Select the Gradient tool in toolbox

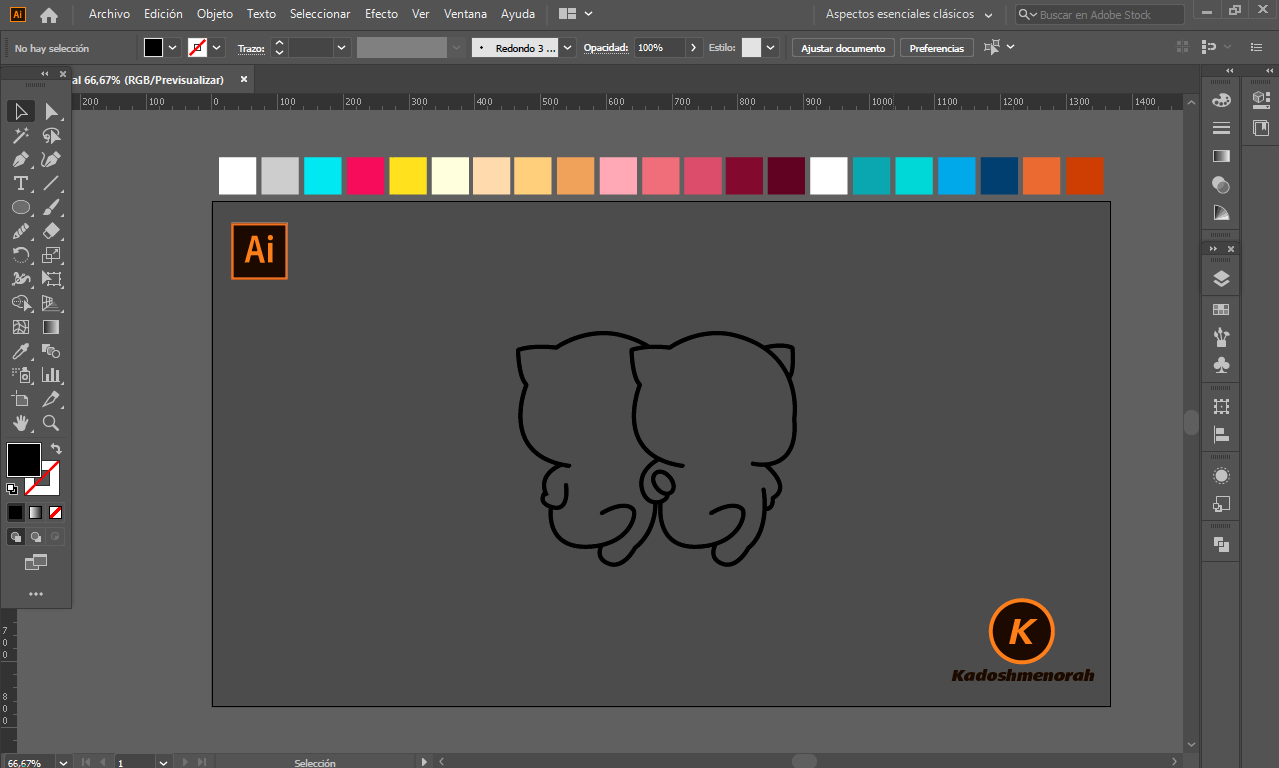(51, 327)
